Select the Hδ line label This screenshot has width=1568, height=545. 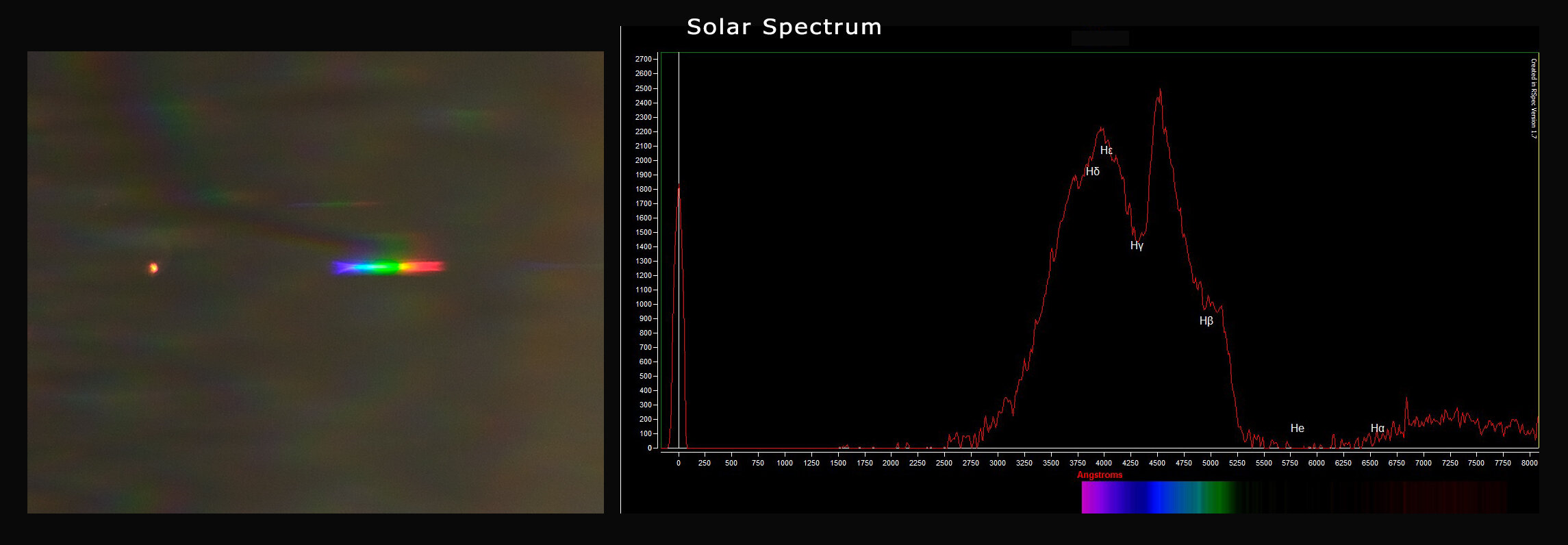click(1093, 172)
